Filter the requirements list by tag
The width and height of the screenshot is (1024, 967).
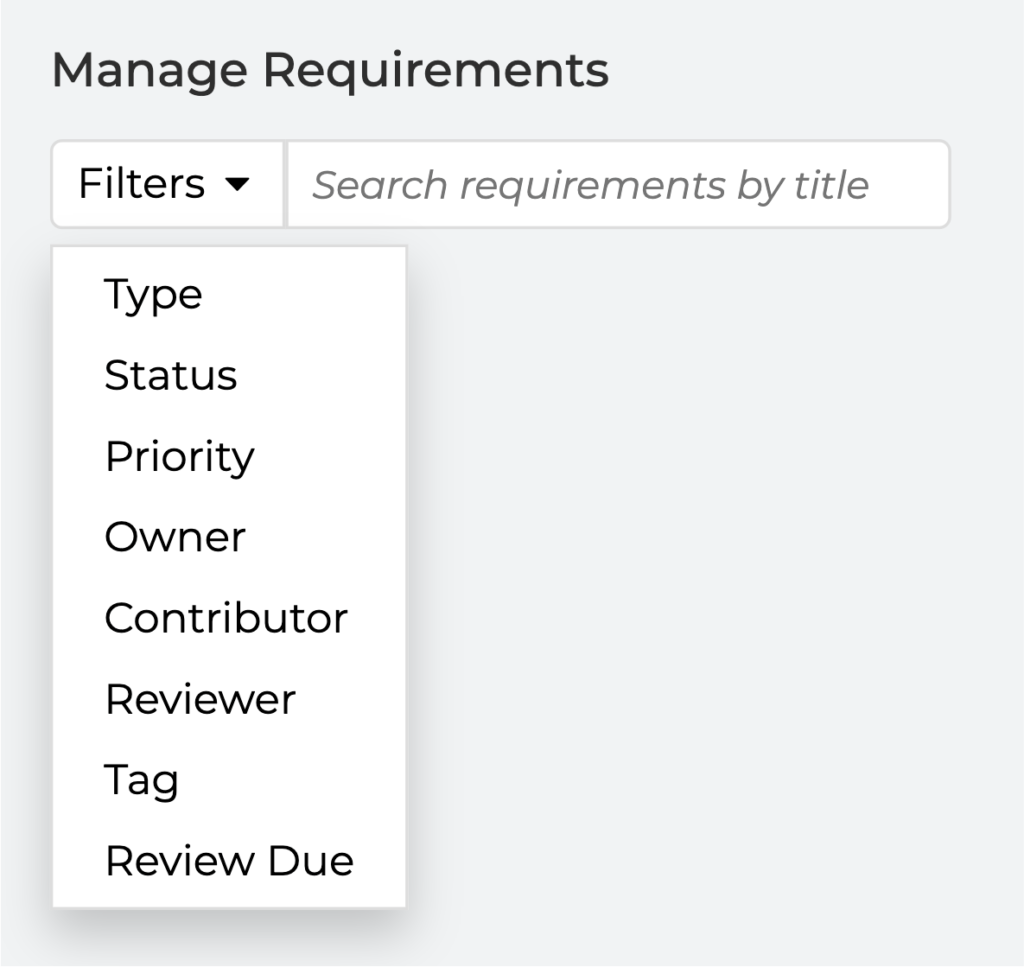pos(229,780)
